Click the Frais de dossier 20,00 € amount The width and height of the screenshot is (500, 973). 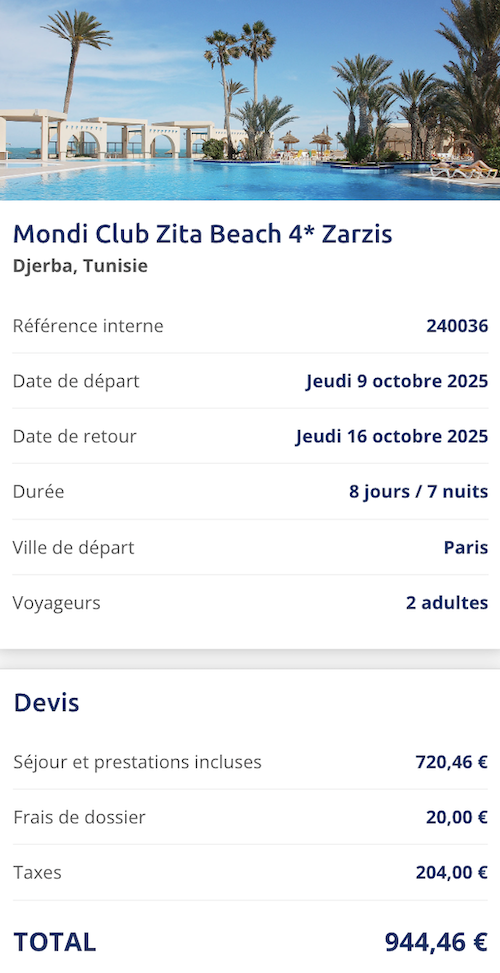(x=457, y=817)
